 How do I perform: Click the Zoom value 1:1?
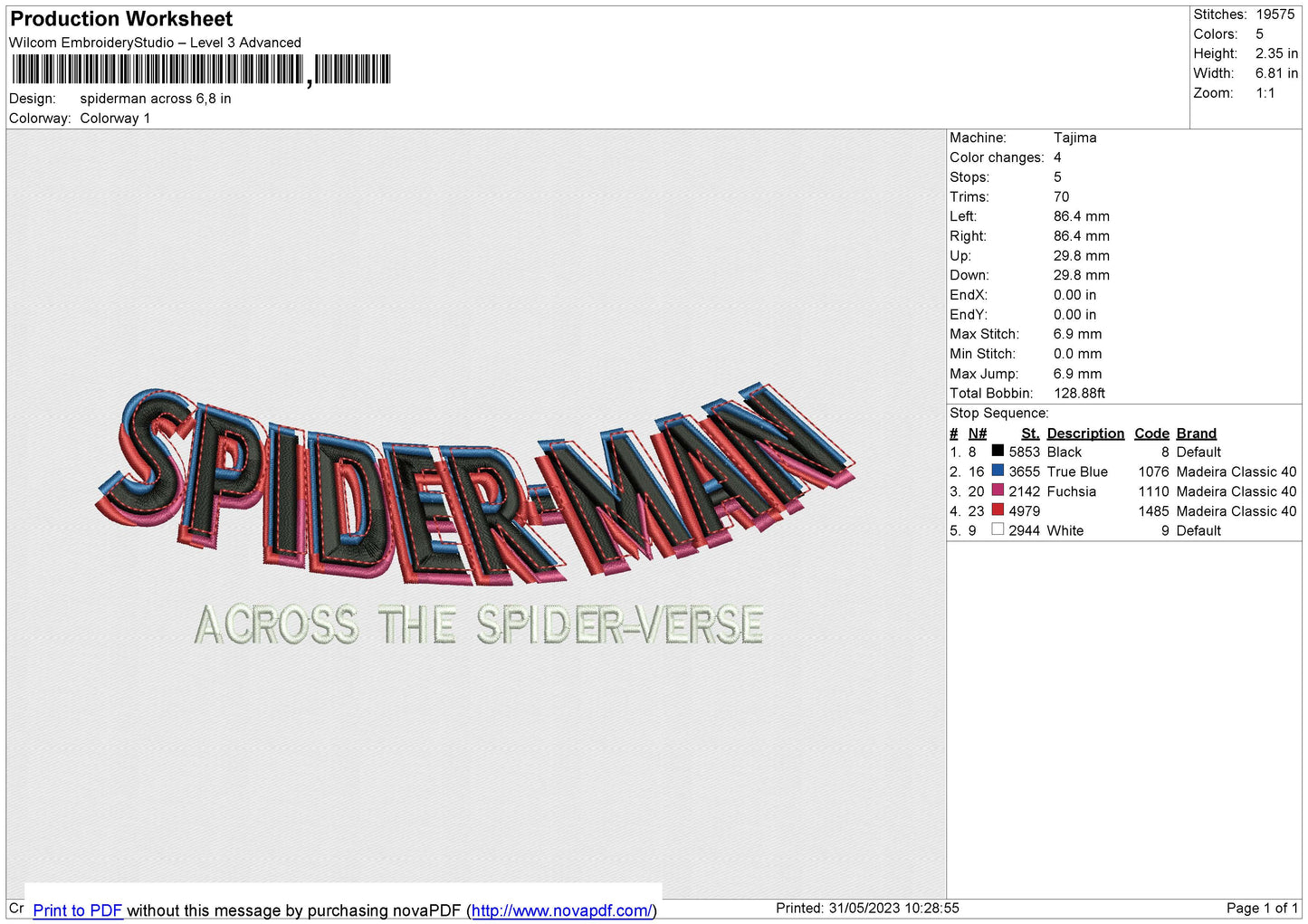click(x=1265, y=93)
